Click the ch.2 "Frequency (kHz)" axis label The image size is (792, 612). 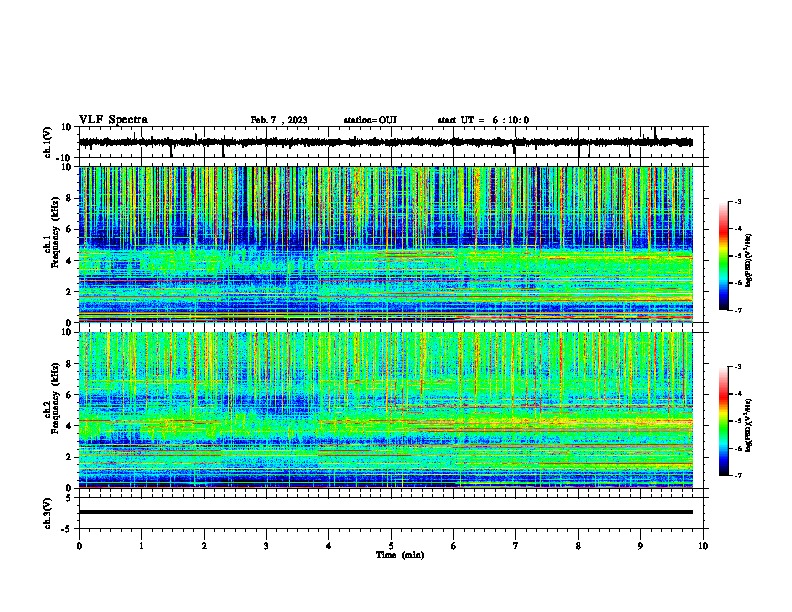(x=55, y=398)
